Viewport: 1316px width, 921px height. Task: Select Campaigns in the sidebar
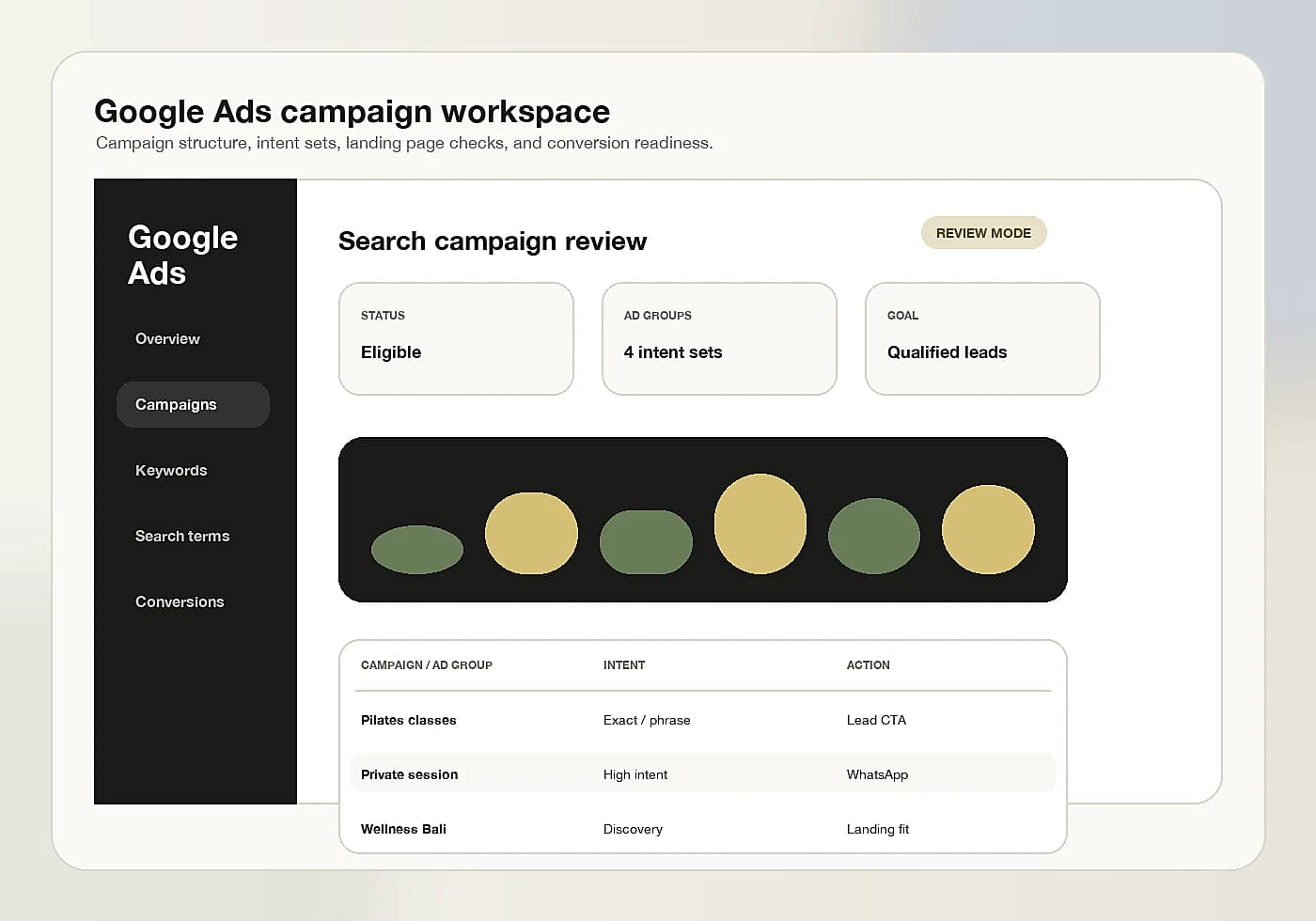coord(193,405)
